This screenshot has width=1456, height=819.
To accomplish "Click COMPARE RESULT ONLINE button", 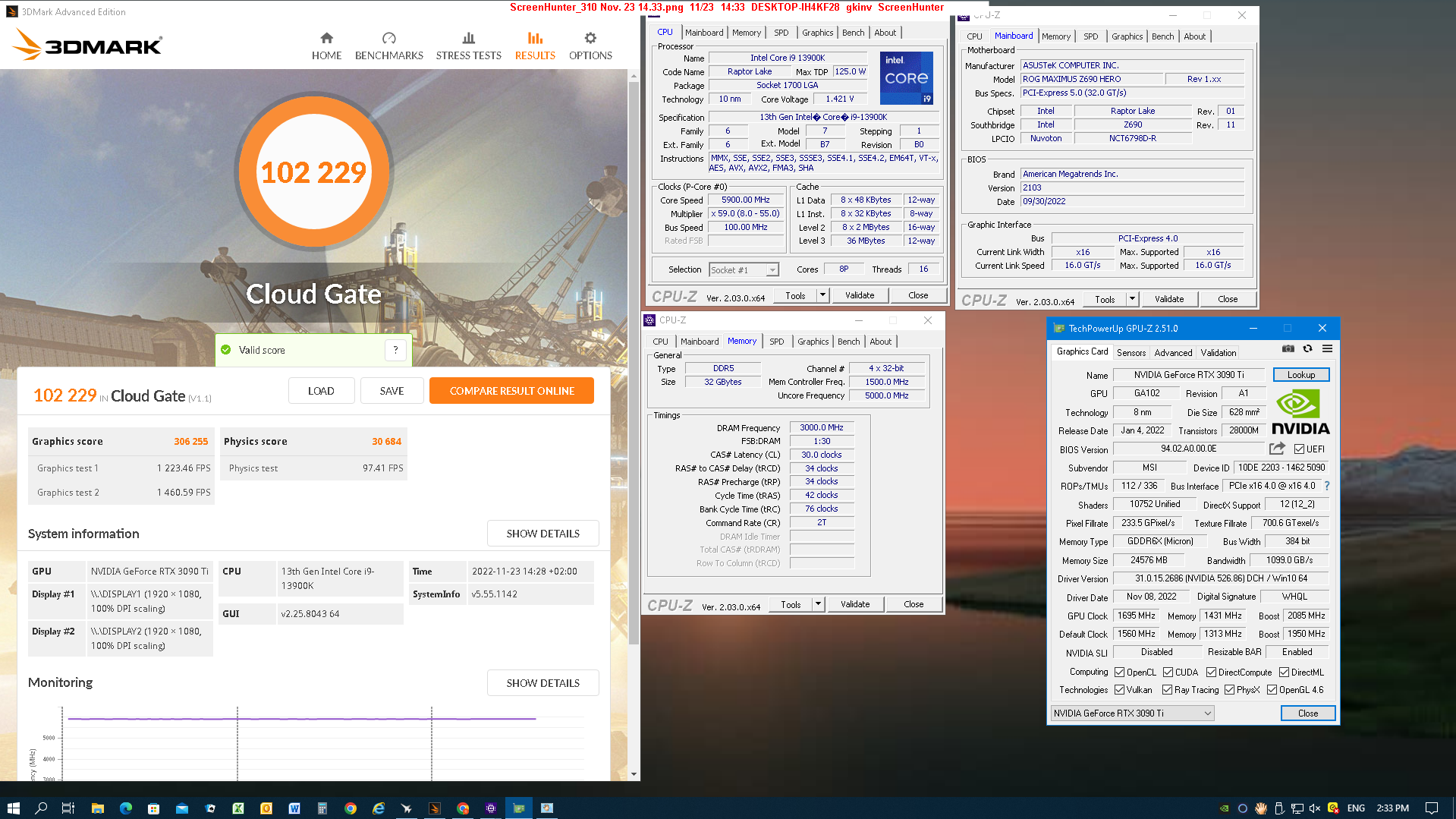I will pyautogui.click(x=511, y=391).
